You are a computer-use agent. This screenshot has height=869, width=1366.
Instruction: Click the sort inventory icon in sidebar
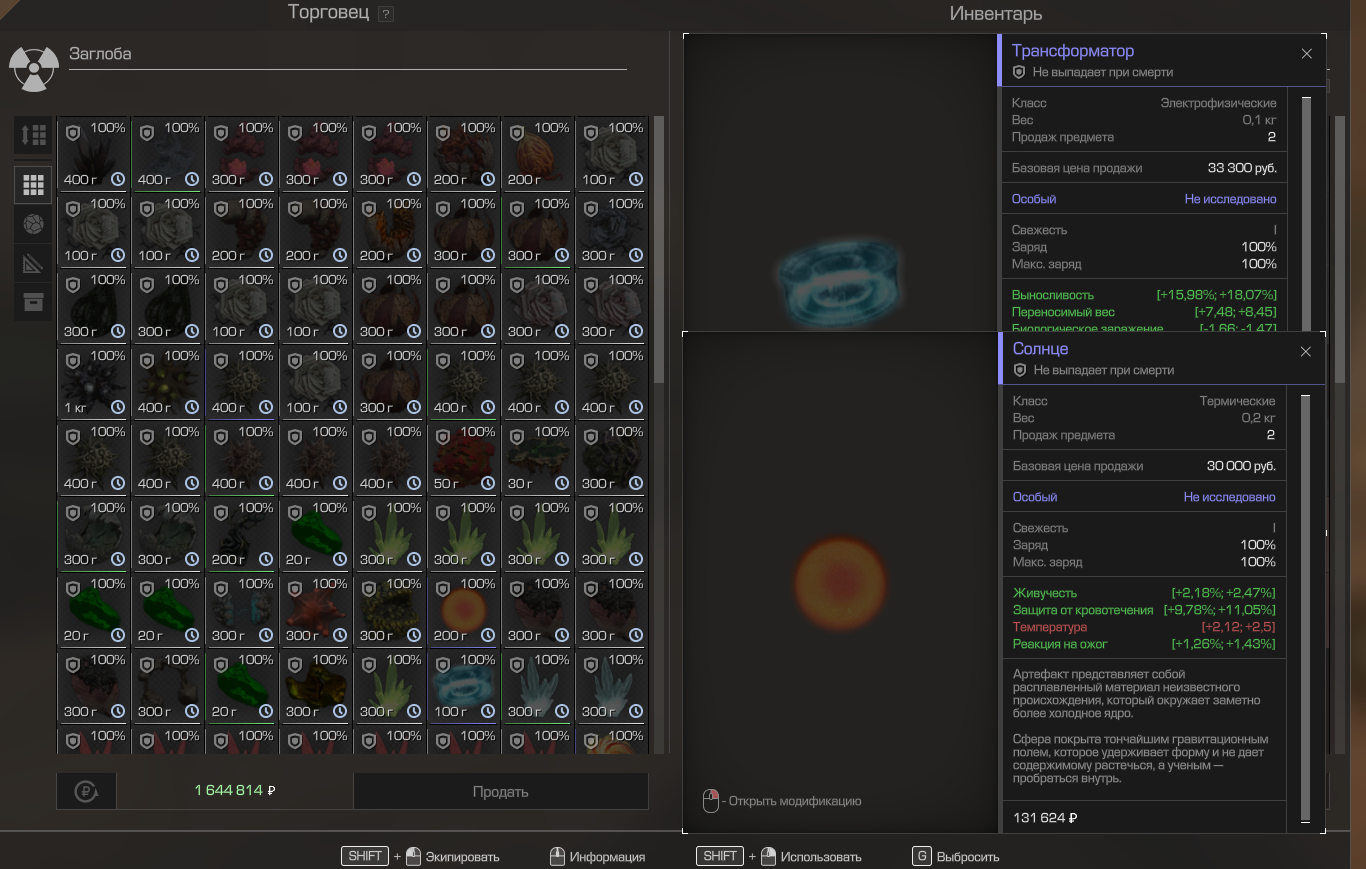tap(33, 135)
